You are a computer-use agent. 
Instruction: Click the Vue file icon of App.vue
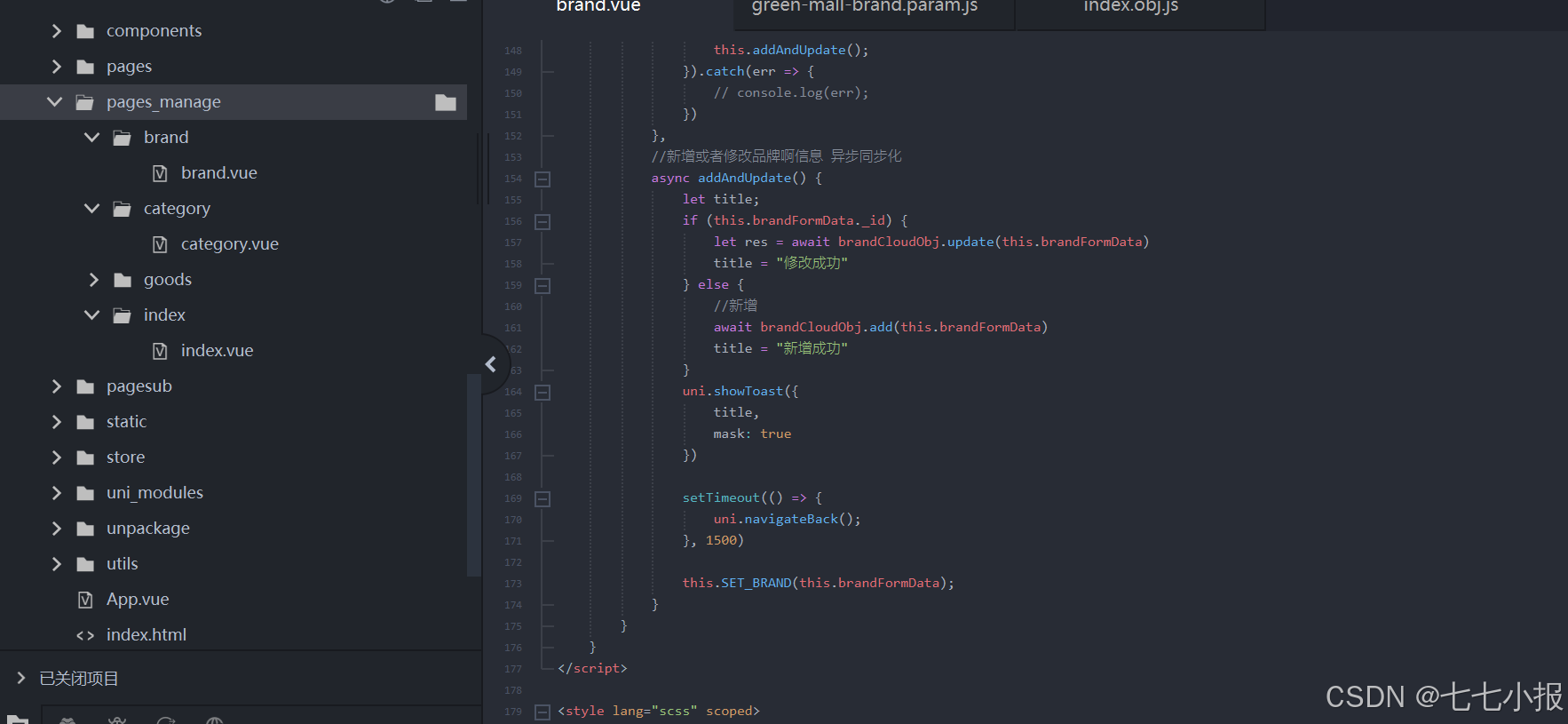point(85,600)
